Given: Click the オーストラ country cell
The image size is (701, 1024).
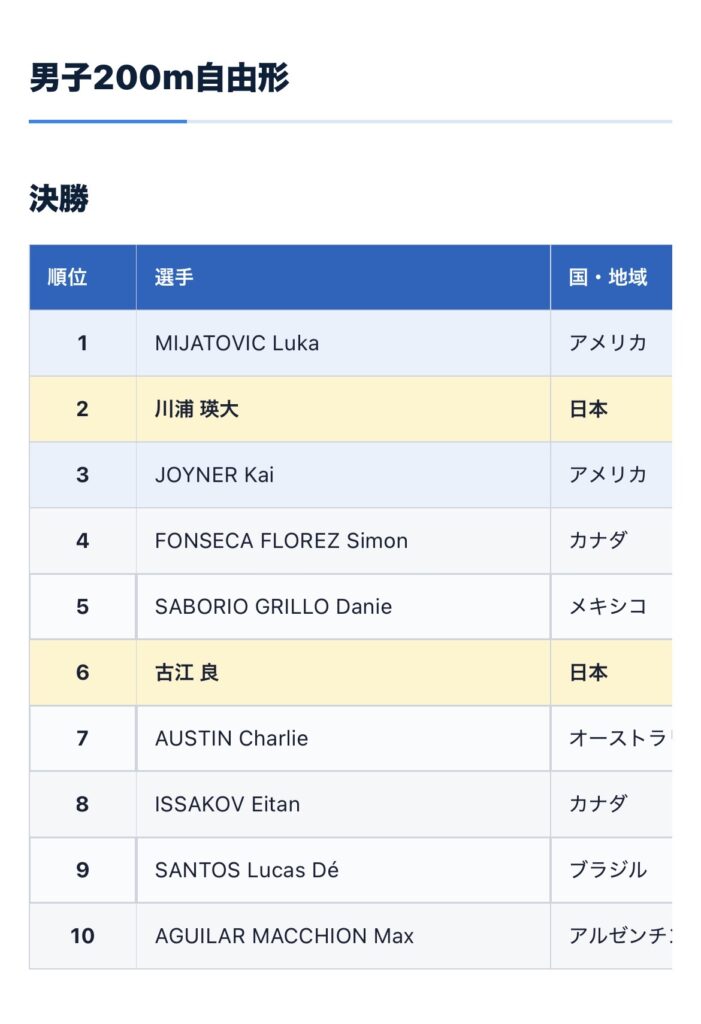Looking at the screenshot, I should [611, 738].
